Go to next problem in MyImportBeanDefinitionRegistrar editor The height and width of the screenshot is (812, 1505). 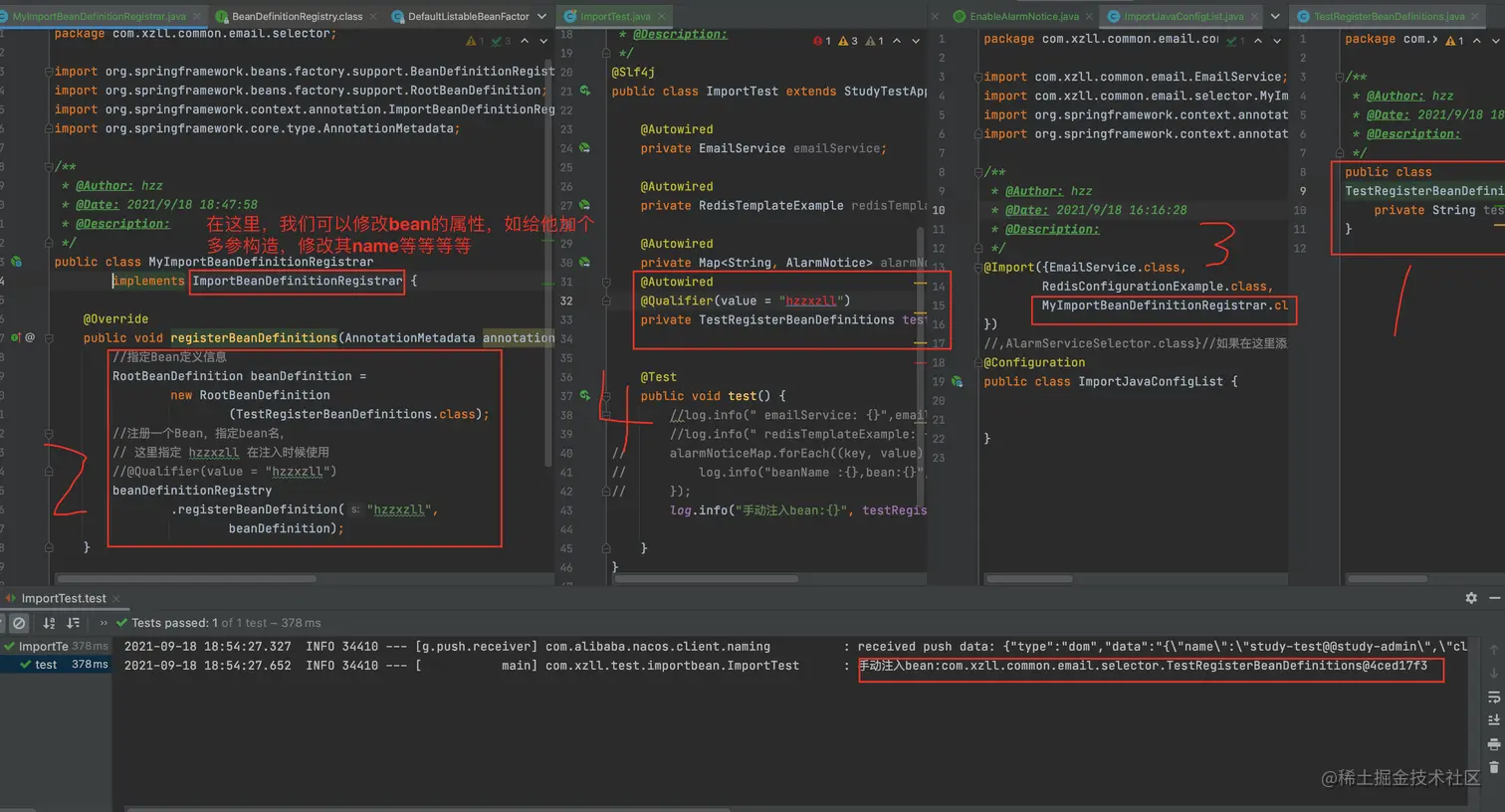pos(543,41)
